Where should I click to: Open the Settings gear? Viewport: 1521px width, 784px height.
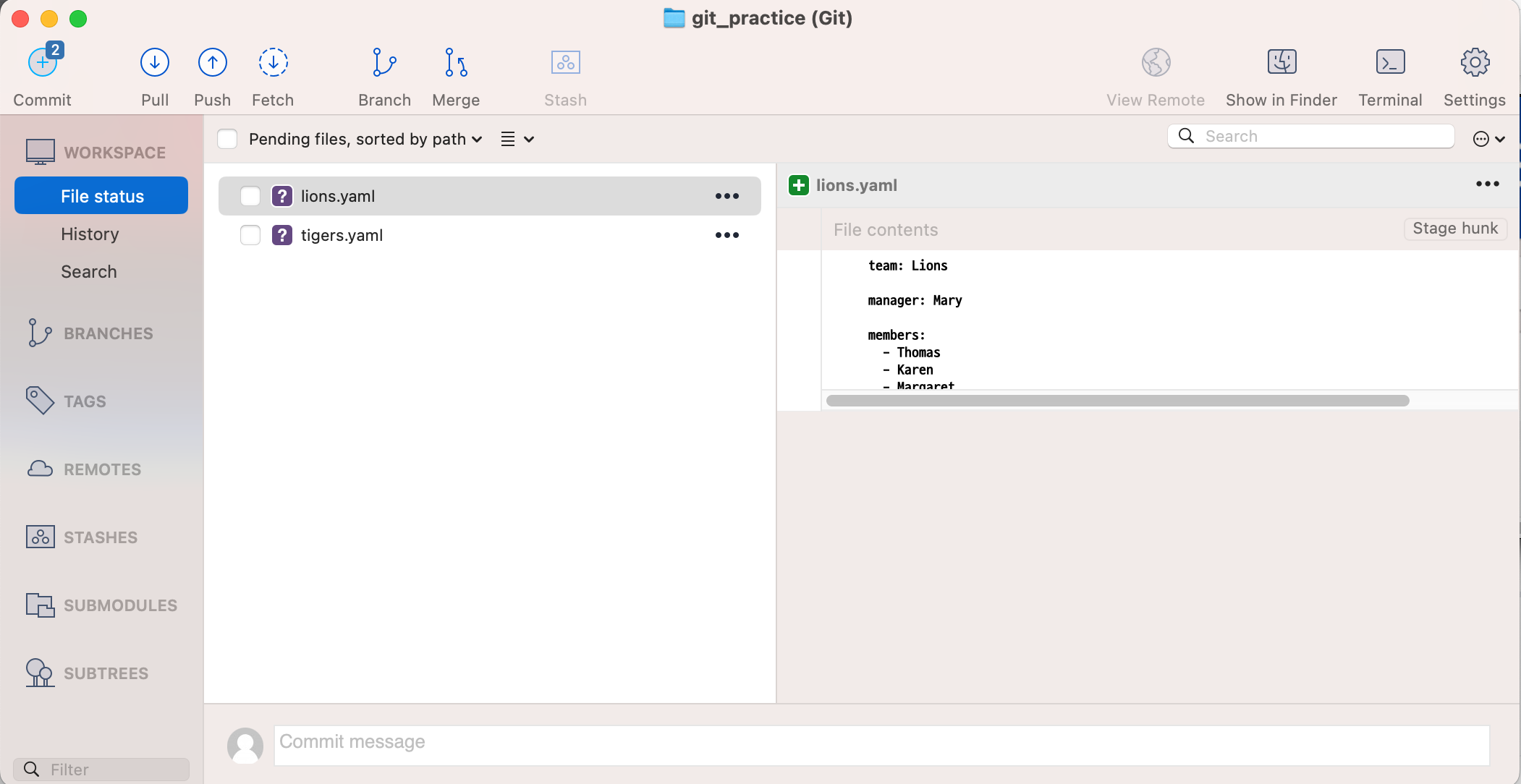point(1474,63)
